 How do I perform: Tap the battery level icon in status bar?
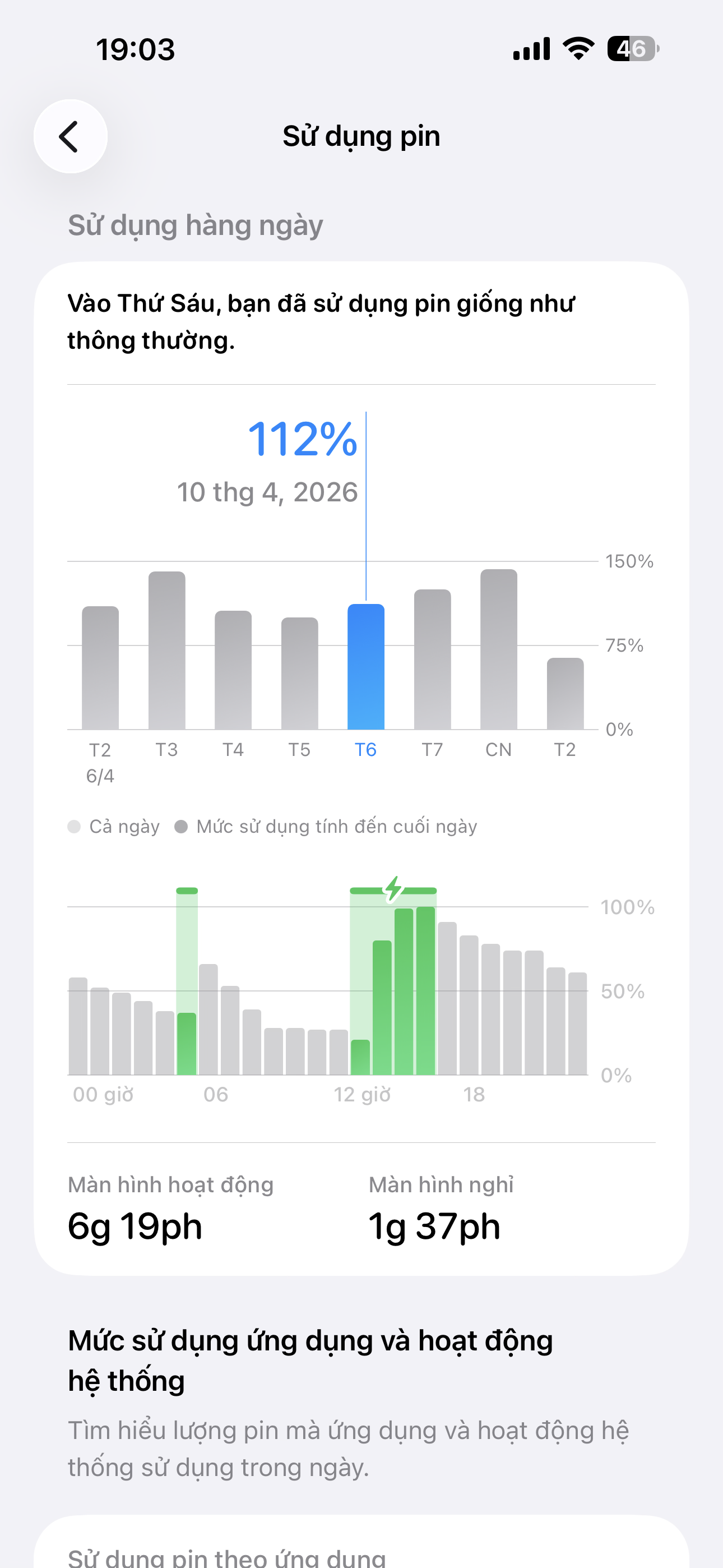[x=632, y=49]
